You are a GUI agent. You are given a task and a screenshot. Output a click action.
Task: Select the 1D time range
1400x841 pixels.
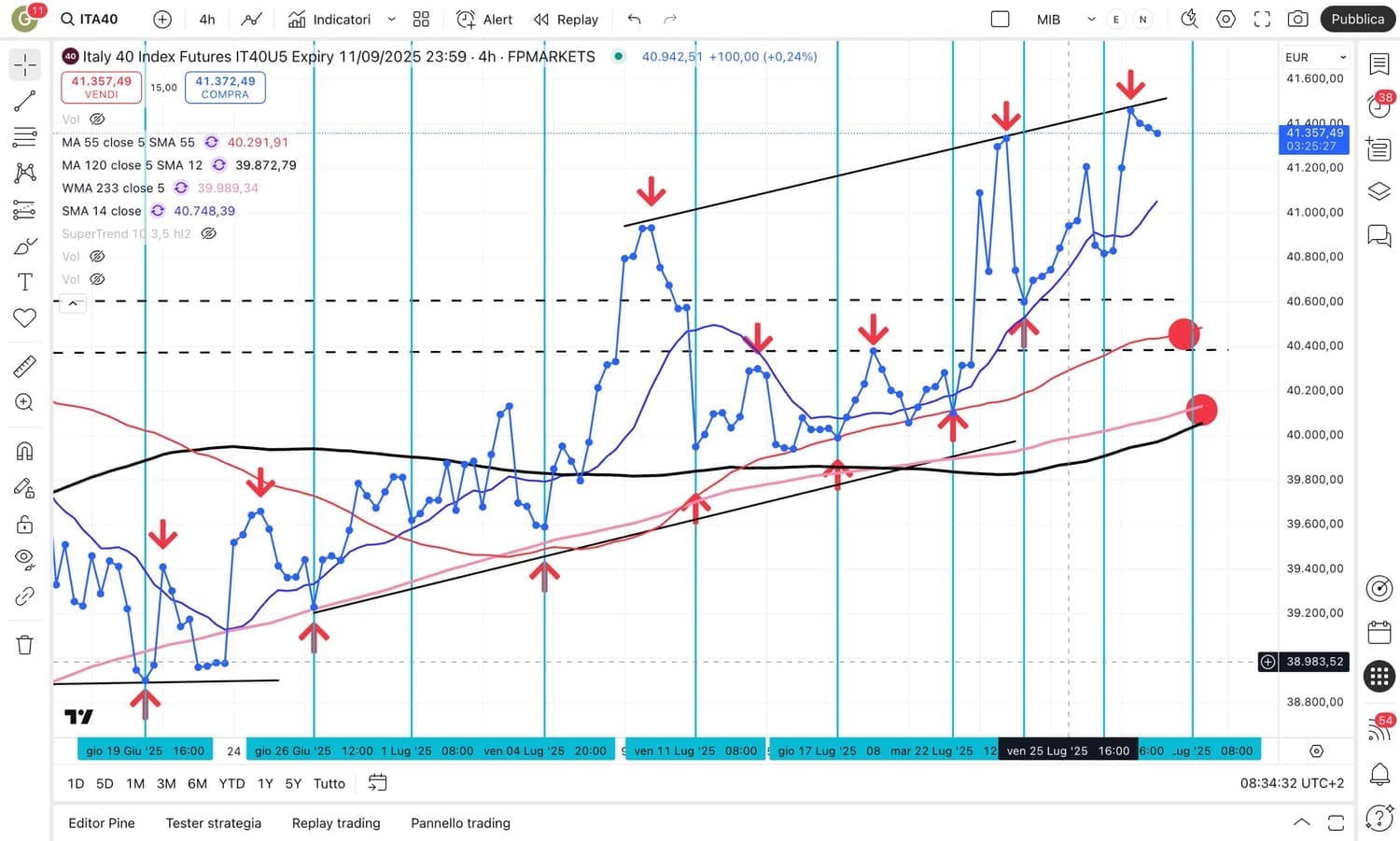[x=77, y=783]
